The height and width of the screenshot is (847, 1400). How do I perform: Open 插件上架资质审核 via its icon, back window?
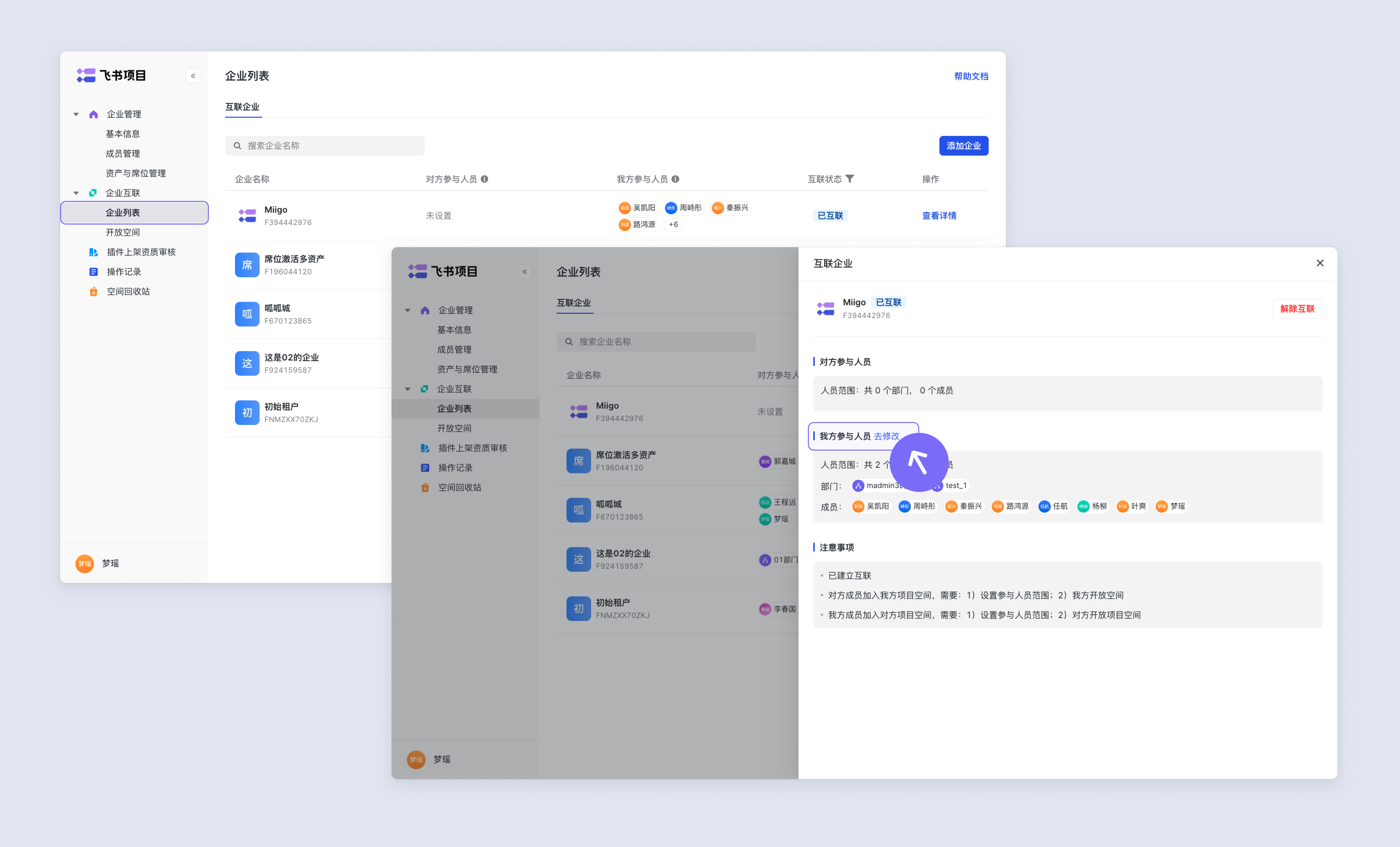coord(94,252)
